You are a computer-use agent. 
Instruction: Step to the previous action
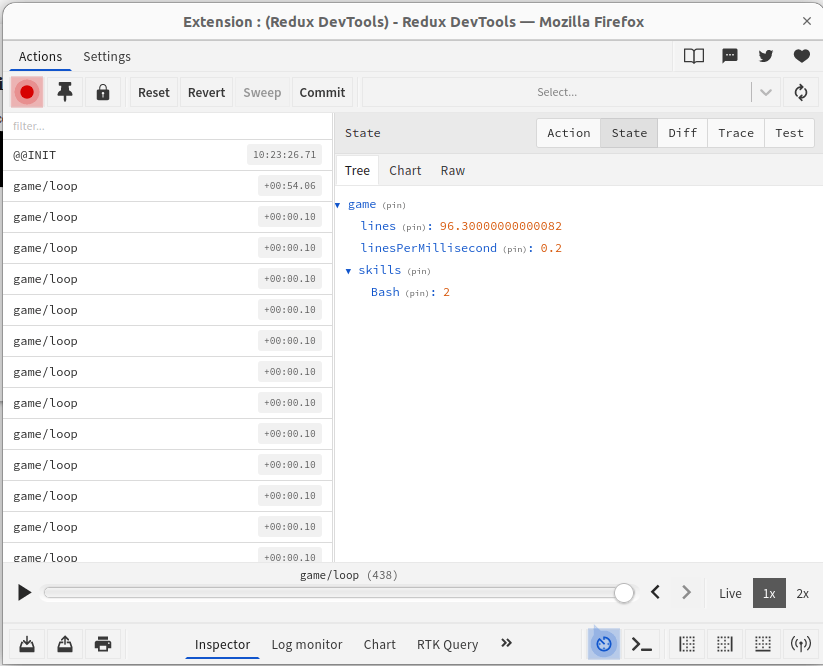point(655,593)
